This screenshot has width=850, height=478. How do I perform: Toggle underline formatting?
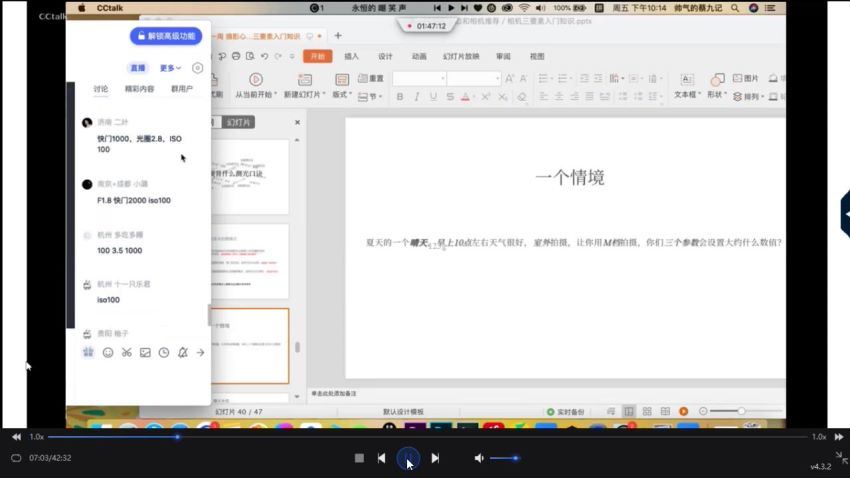click(433, 96)
